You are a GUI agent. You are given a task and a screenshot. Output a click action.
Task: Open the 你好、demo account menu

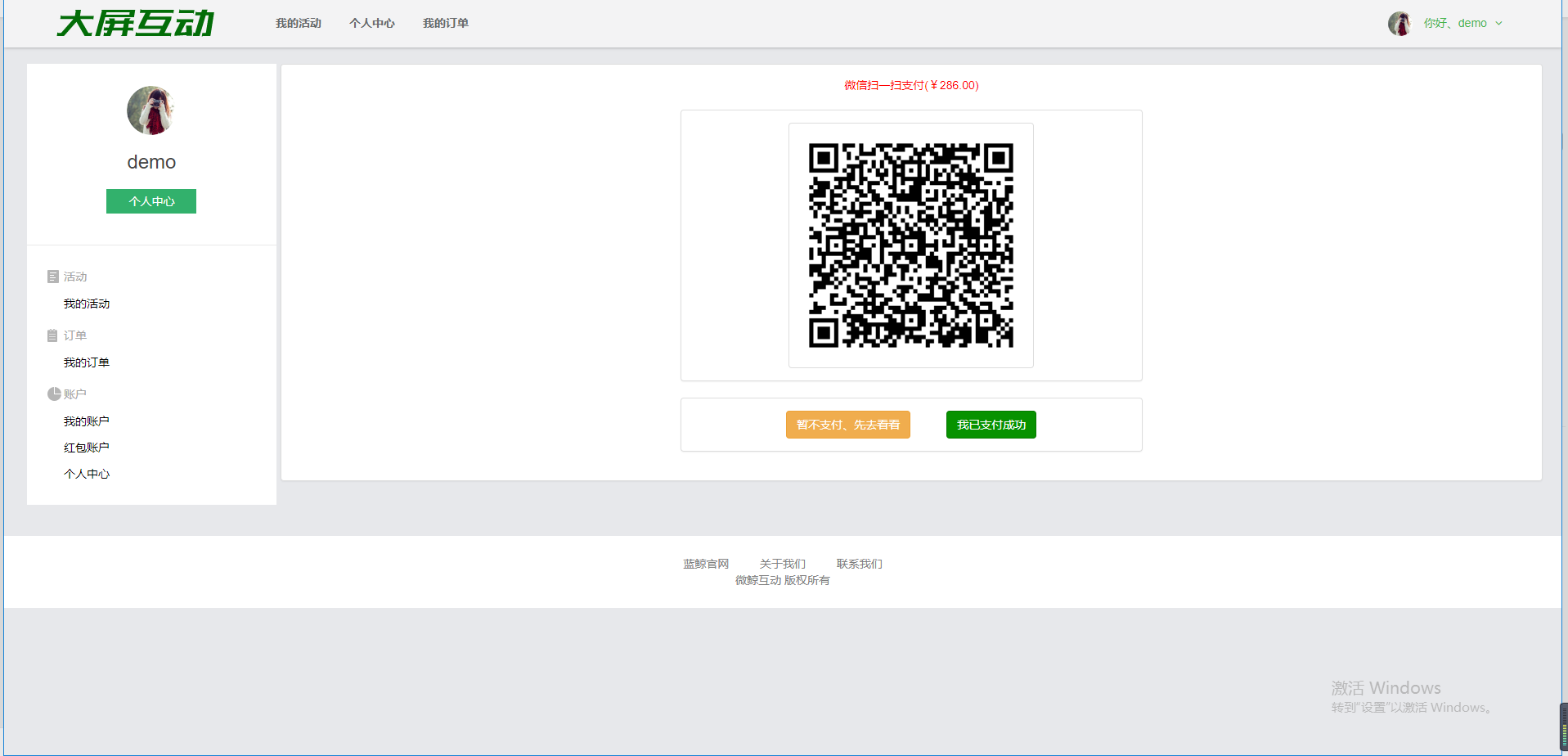tap(1454, 24)
